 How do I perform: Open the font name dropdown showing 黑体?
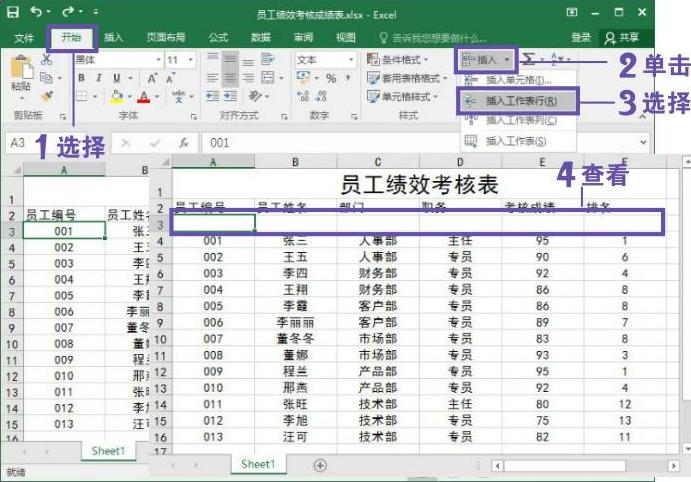pos(116,60)
